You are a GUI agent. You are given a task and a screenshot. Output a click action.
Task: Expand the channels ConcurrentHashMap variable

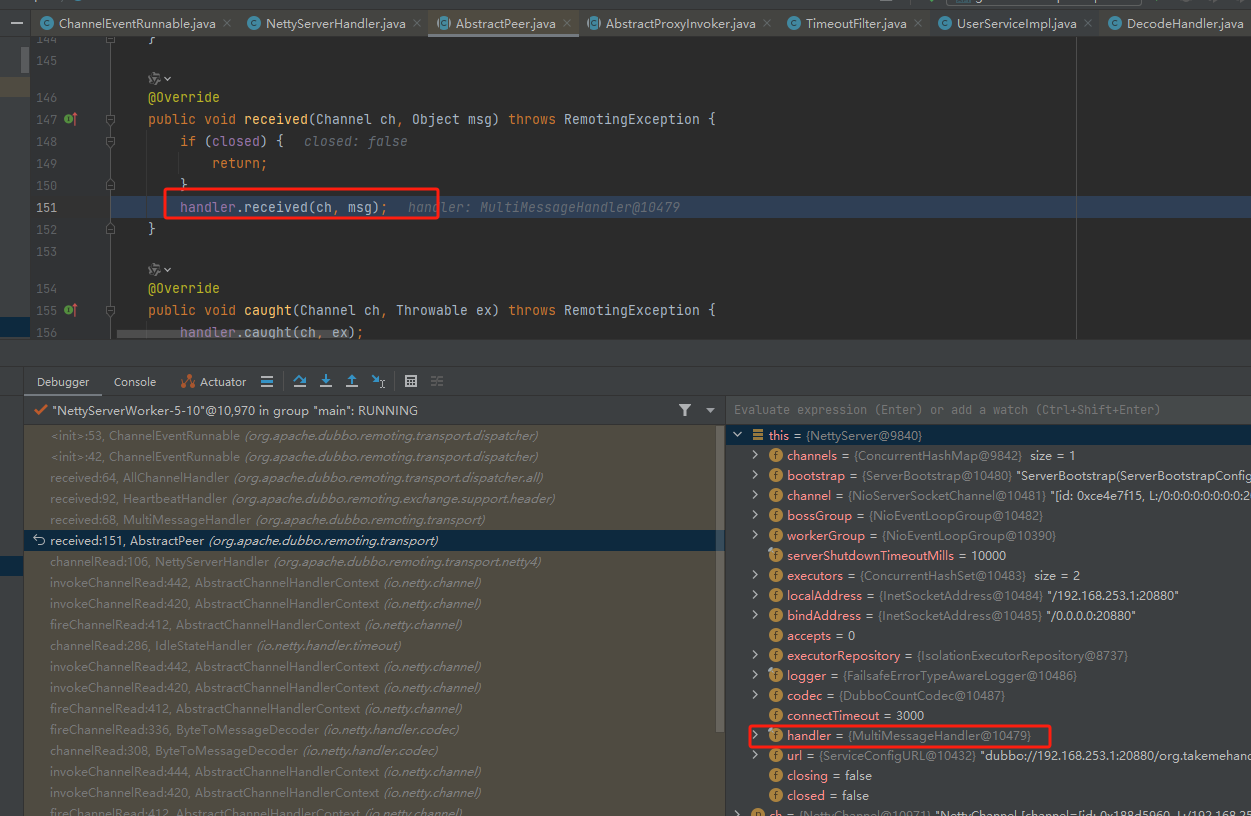point(757,455)
